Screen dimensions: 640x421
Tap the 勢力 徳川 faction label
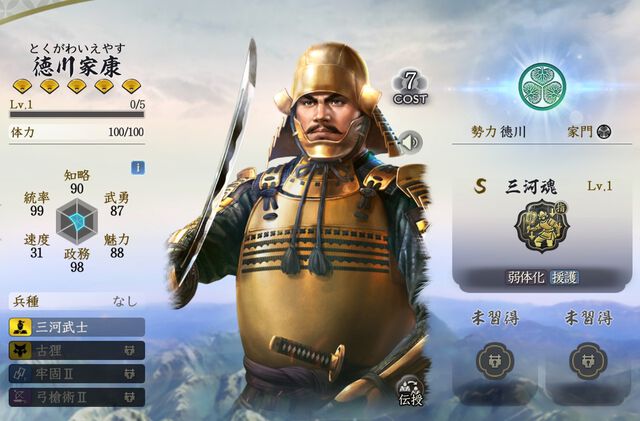tap(498, 131)
